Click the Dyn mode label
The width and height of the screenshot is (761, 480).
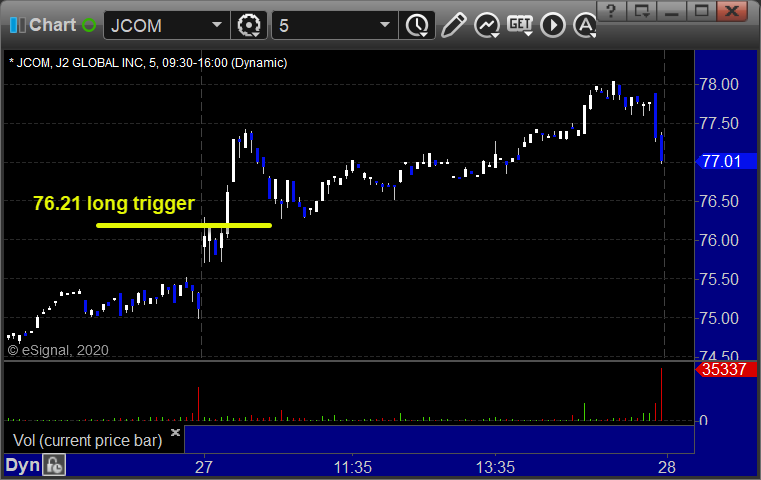point(22,465)
